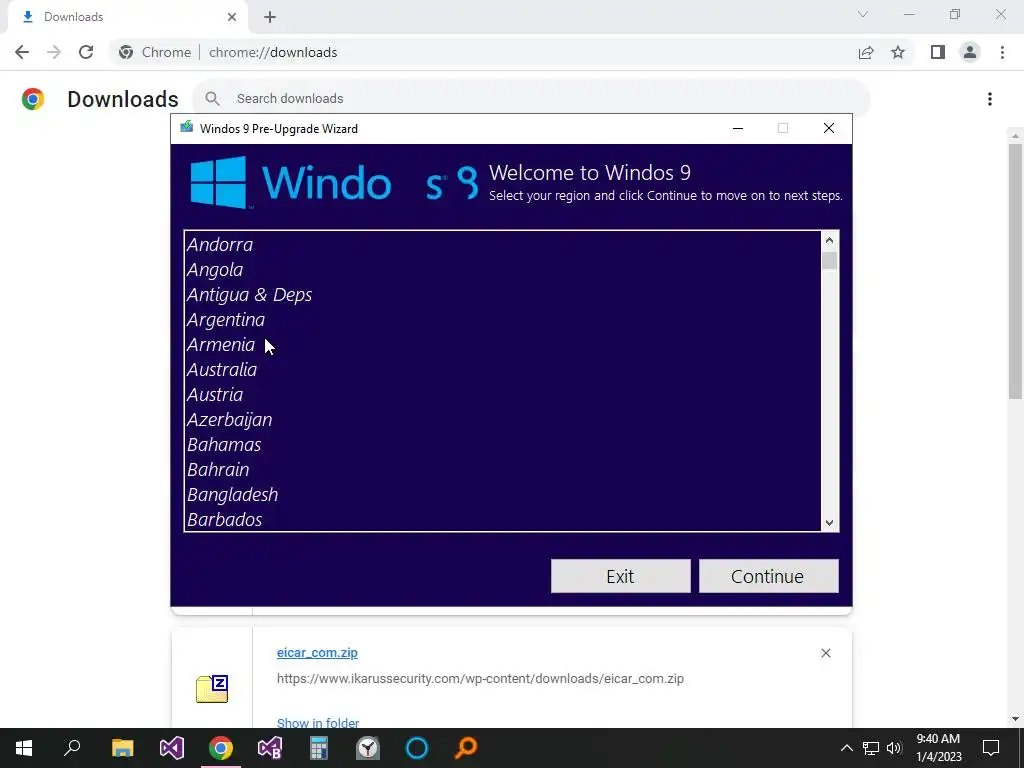Focus the Search downloads field
This screenshot has width=1024, height=768.
531,99
